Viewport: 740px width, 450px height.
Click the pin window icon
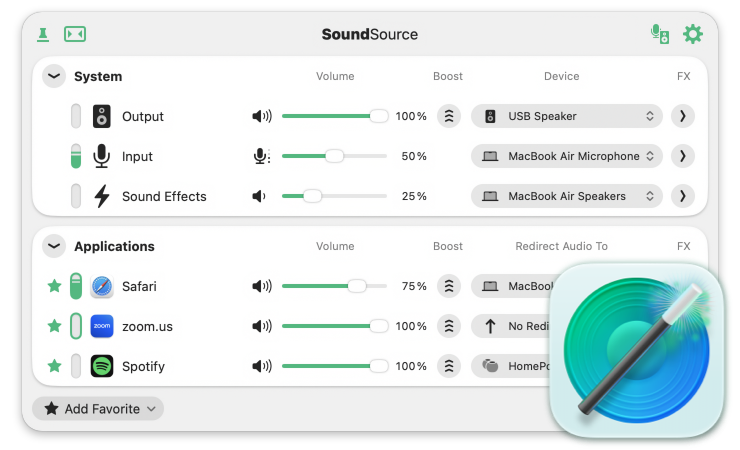(43, 34)
